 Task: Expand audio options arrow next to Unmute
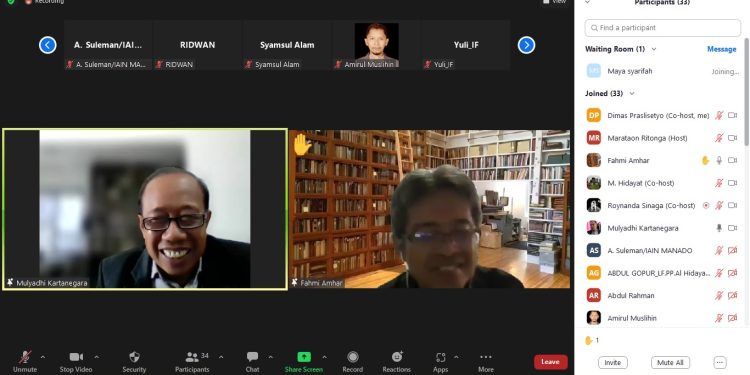[43, 357]
